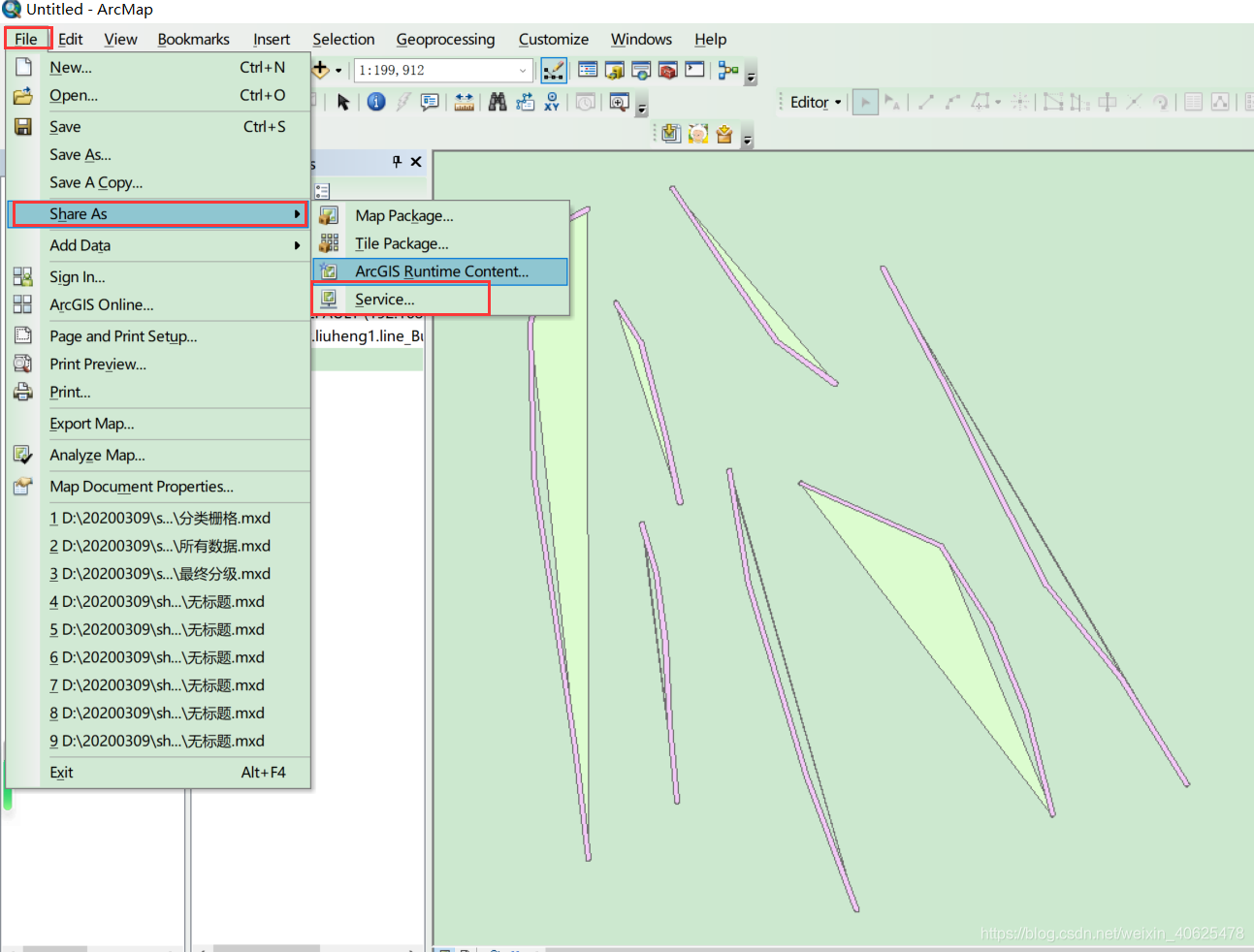Choose Analyze Map... entry
Viewport: 1254px width, 952px height.
[x=158, y=456]
